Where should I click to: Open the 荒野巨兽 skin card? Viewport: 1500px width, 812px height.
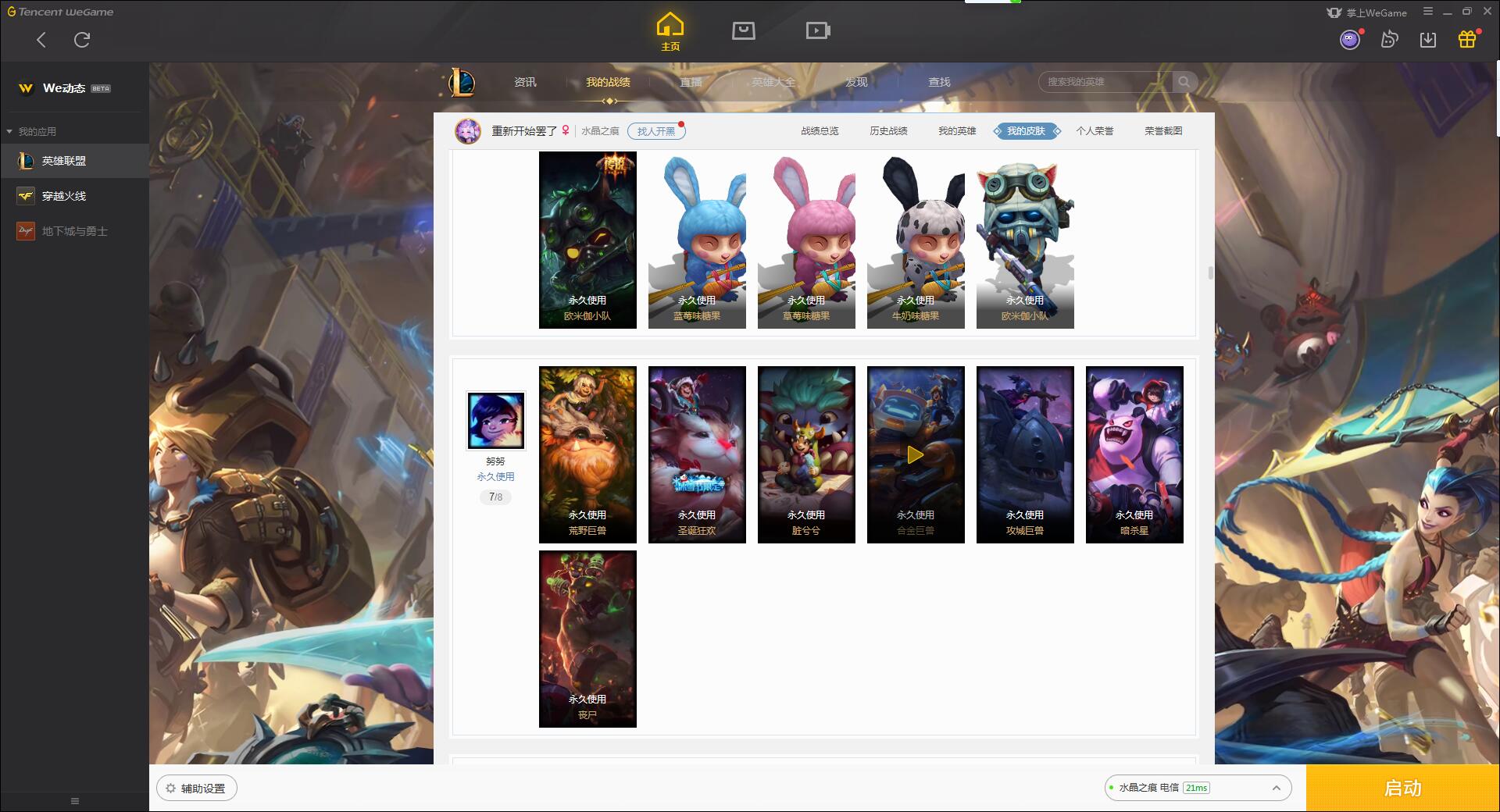[587, 454]
